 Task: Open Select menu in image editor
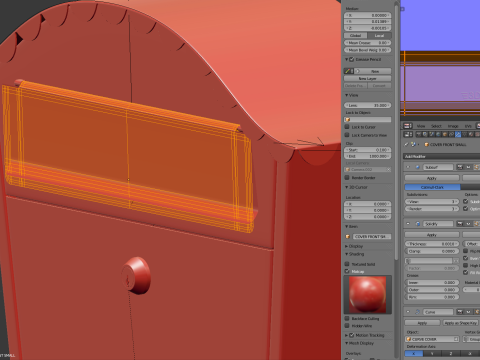pyautogui.click(x=436, y=126)
